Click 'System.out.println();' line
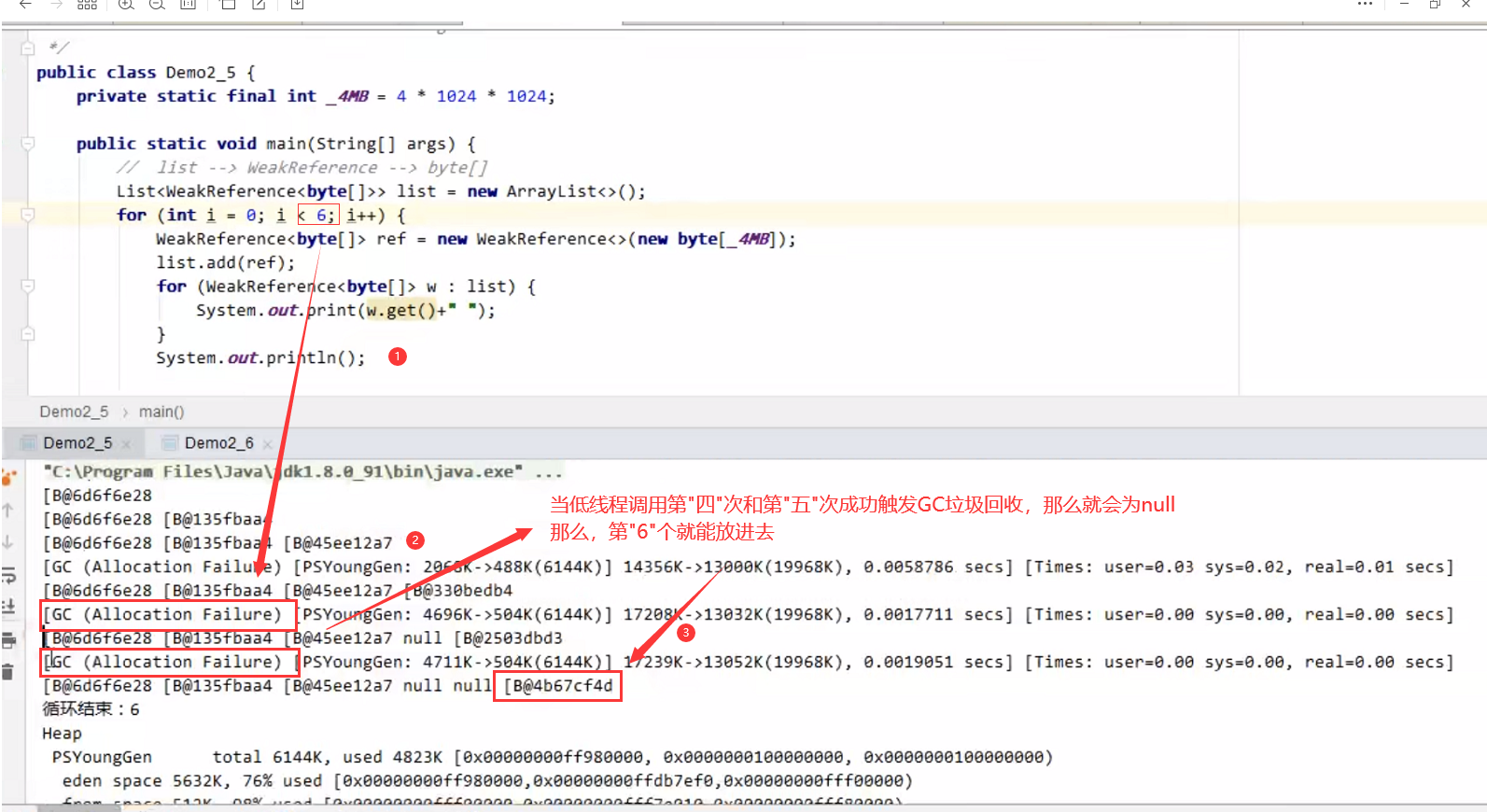This screenshot has height=812, width=1487. tap(260, 358)
